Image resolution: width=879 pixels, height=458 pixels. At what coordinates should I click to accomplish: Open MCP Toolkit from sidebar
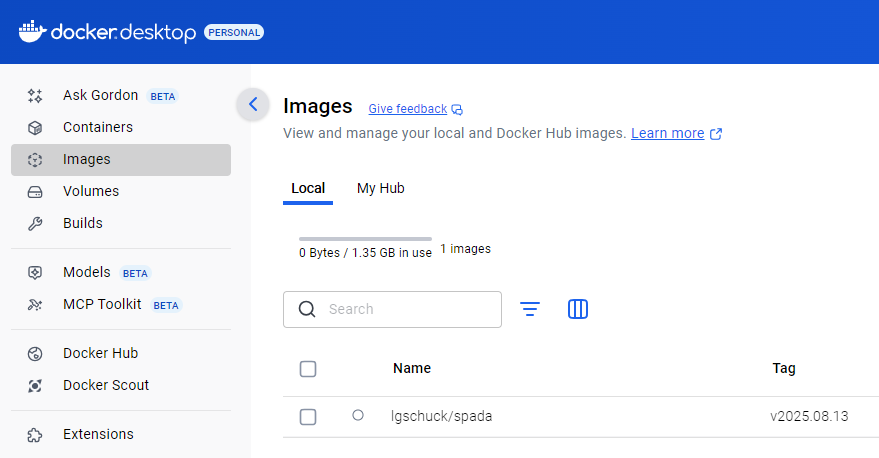101,304
